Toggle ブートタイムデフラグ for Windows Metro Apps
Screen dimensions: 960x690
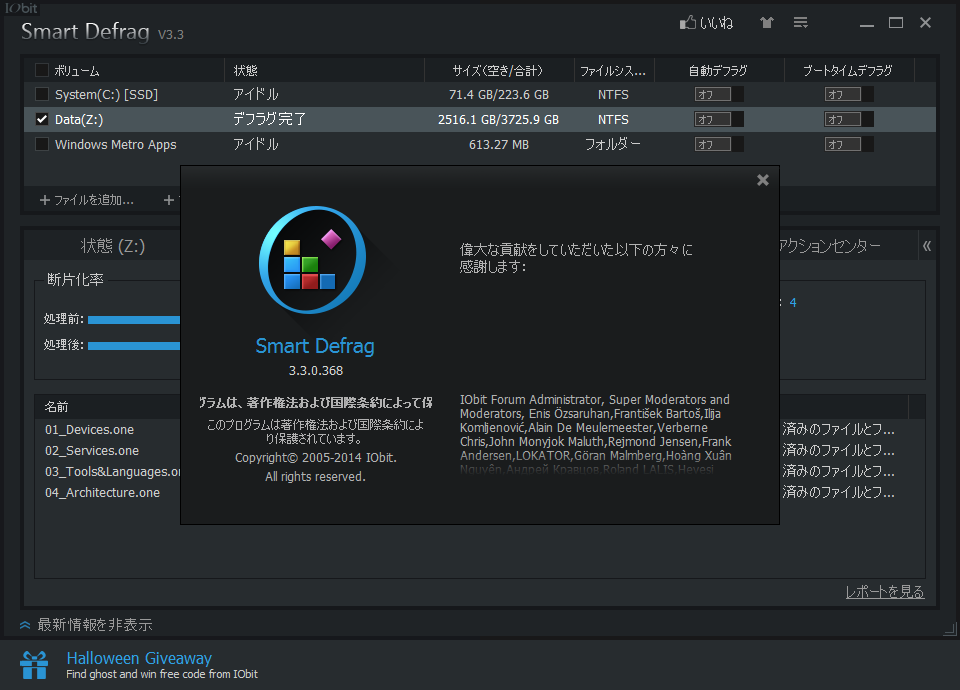point(847,143)
